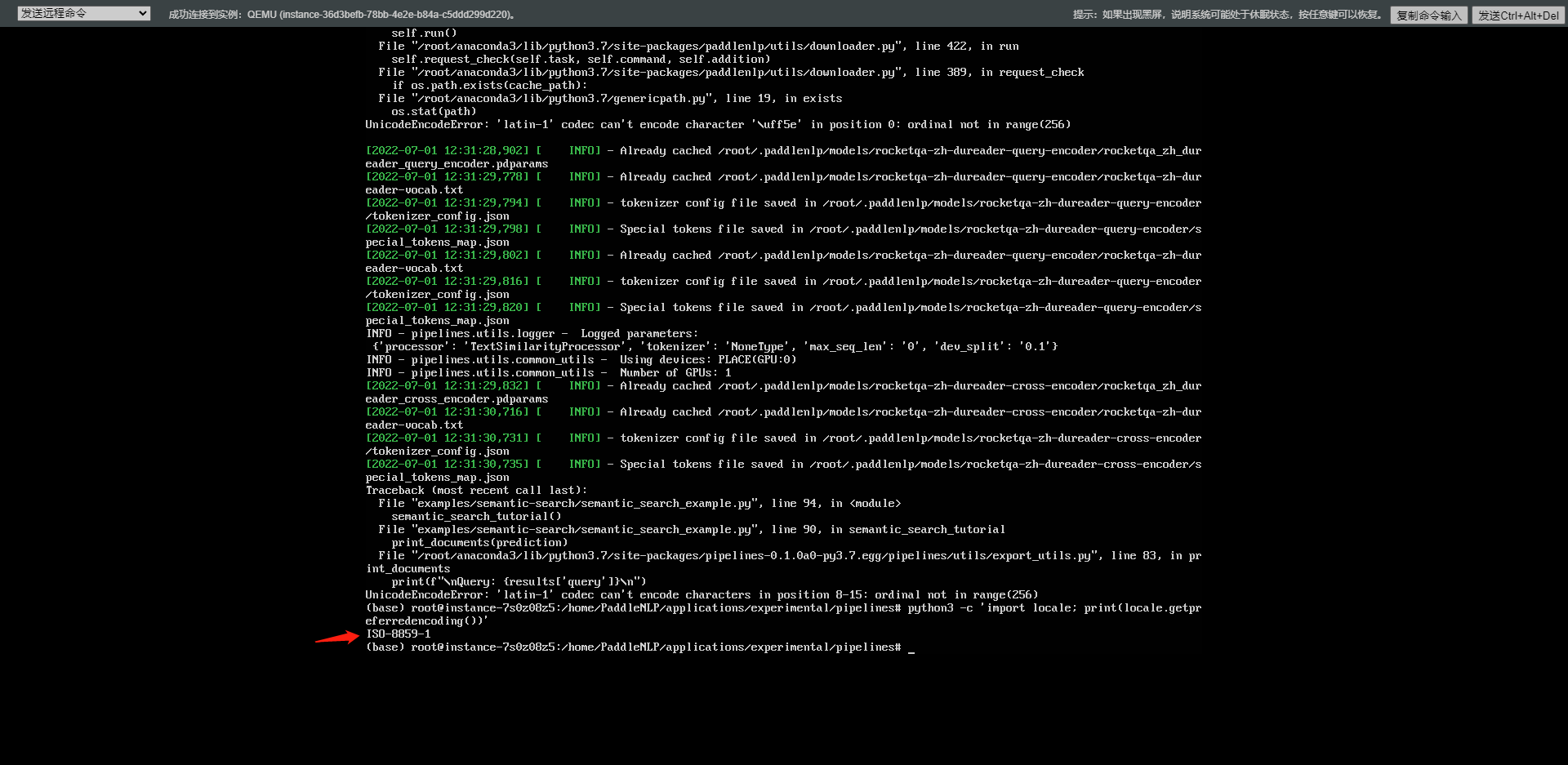Click the 'Using devices: PLACE(GPU:0)' line
The width and height of the screenshot is (1568, 765).
[x=581, y=360]
